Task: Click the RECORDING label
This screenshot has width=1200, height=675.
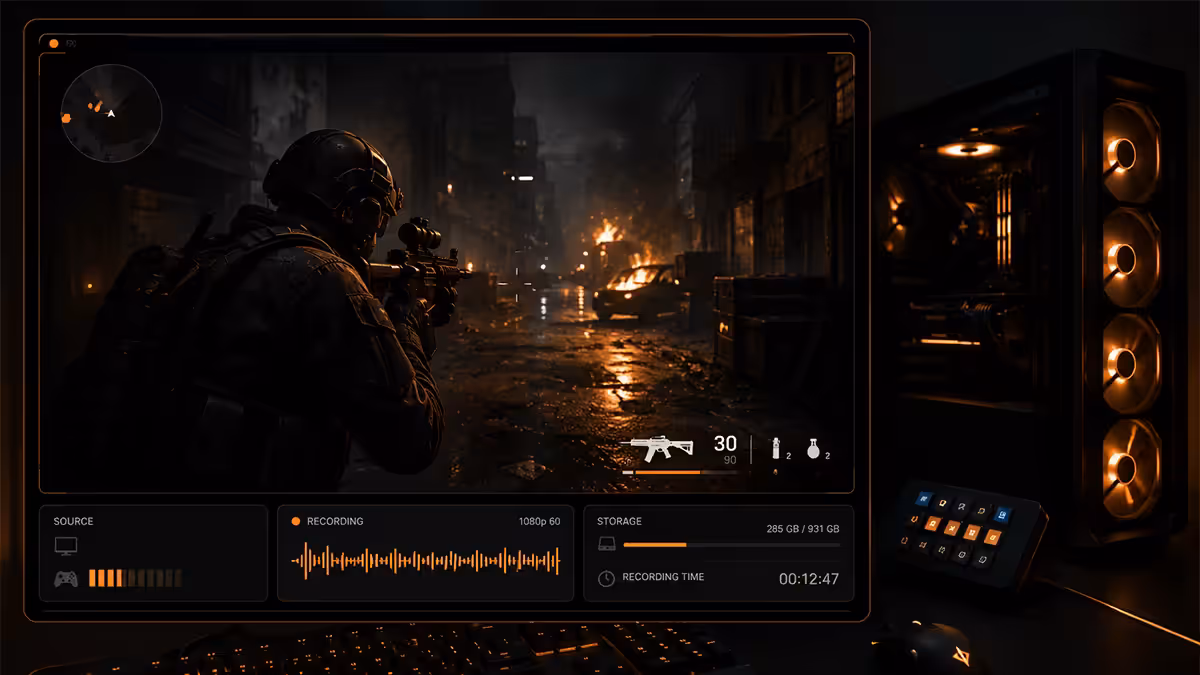Action: 335,521
